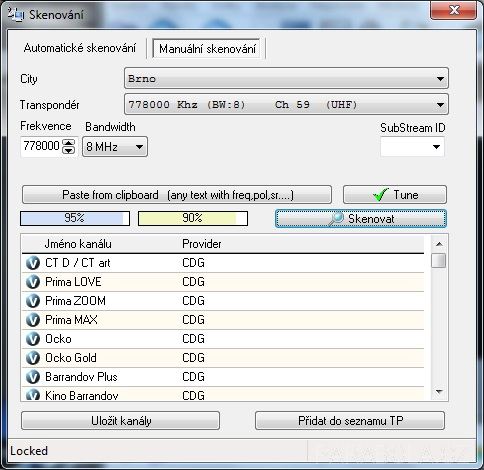Open the Bandwidth 8 MHz dropdown
This screenshot has height=470, width=484.
click(x=115, y=147)
